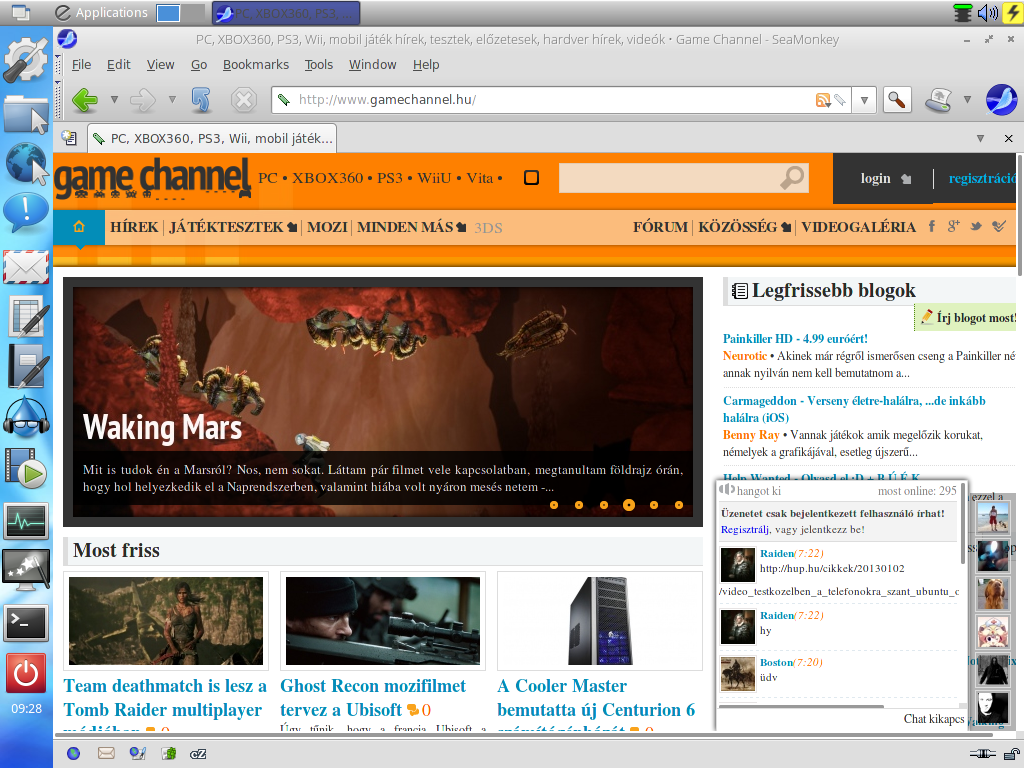Click the RSS feed icon in address bar
1024x768 pixels.
click(822, 100)
